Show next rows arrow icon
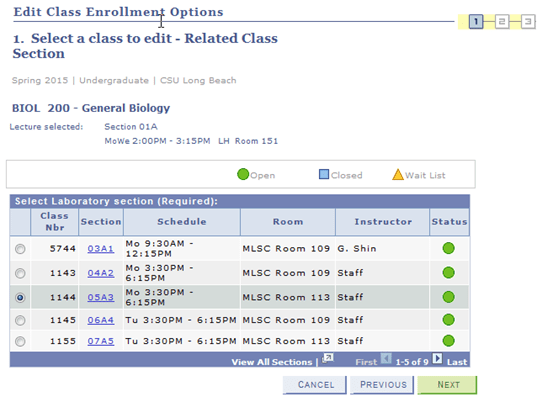The image size is (537, 397). 437,359
